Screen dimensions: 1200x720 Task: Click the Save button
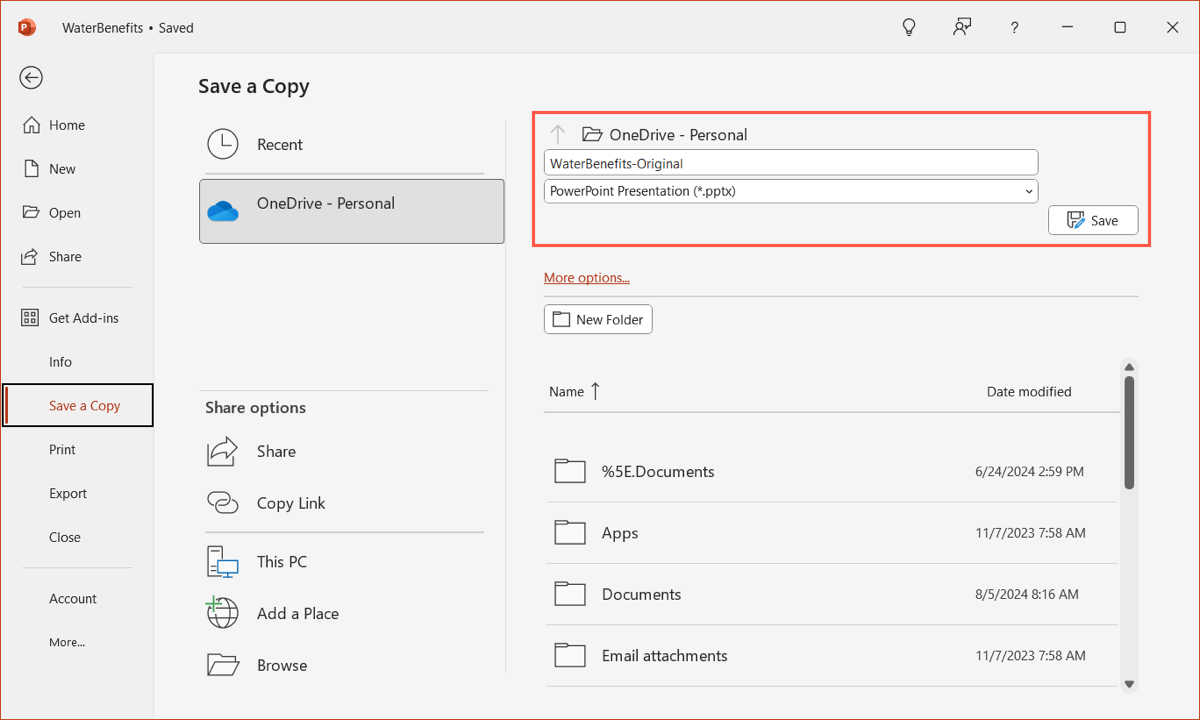pyautogui.click(x=1093, y=220)
